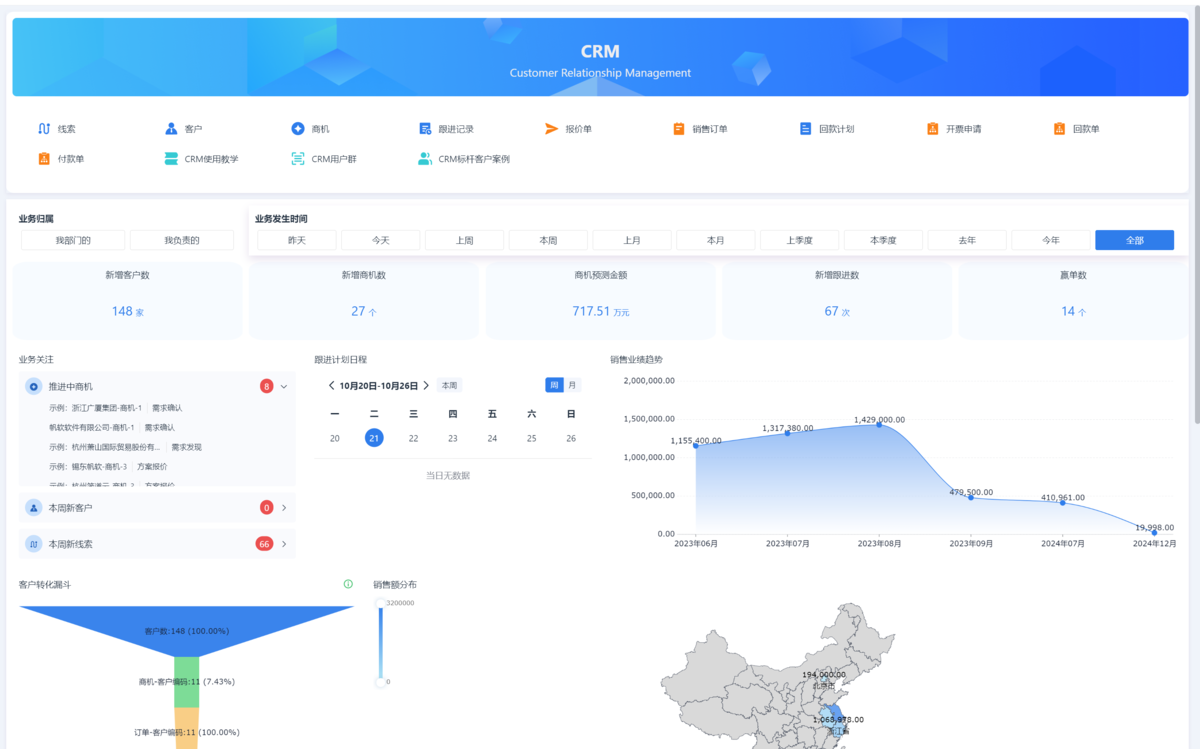The image size is (1200, 749).
Task: Select the 上周 time range tab
Action: 464,240
